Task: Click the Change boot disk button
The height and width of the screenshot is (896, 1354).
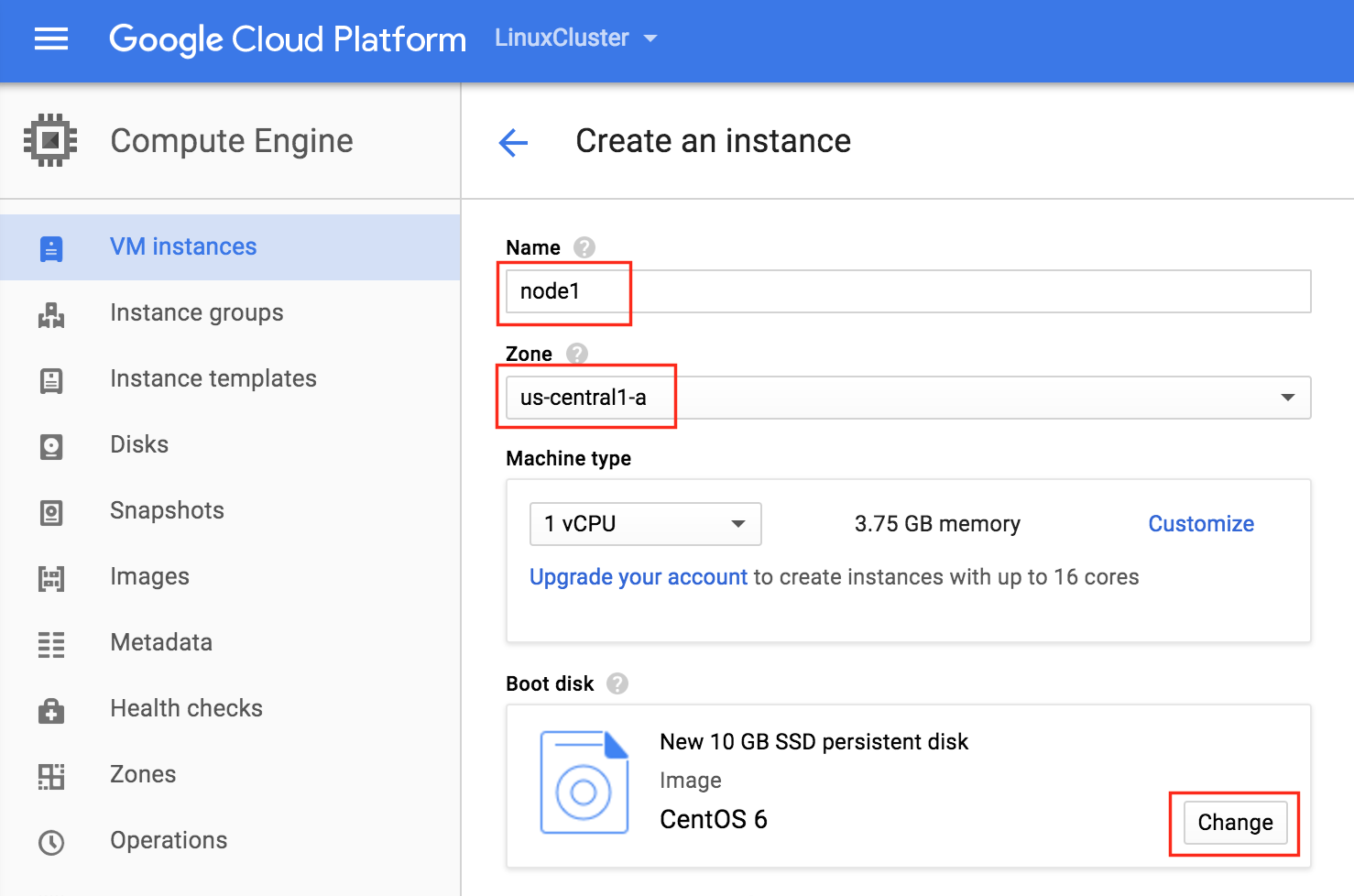Action: [1235, 823]
